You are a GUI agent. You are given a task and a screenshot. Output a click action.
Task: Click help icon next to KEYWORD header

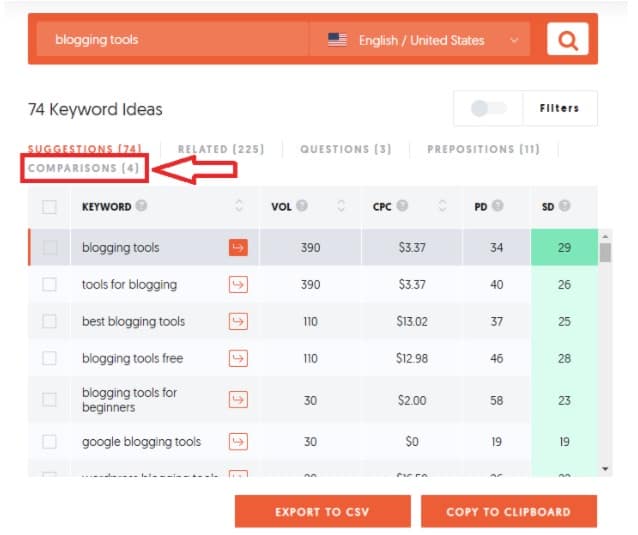pos(141,206)
